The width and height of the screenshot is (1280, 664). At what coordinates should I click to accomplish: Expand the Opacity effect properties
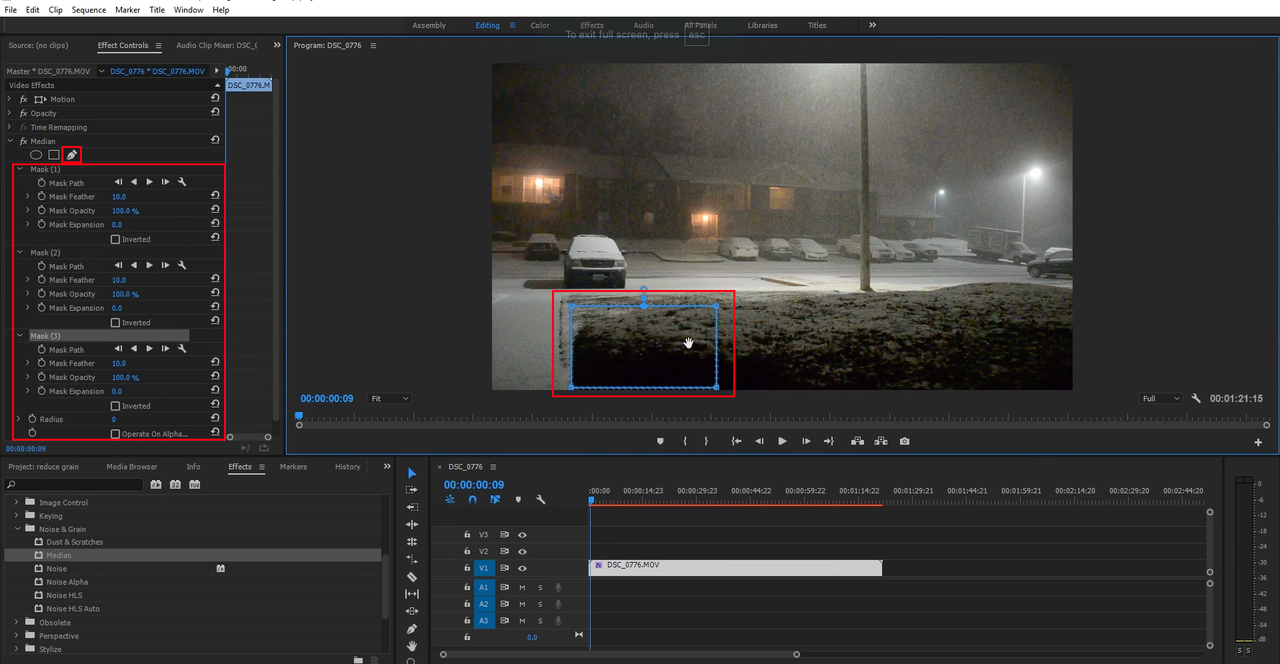coord(9,113)
